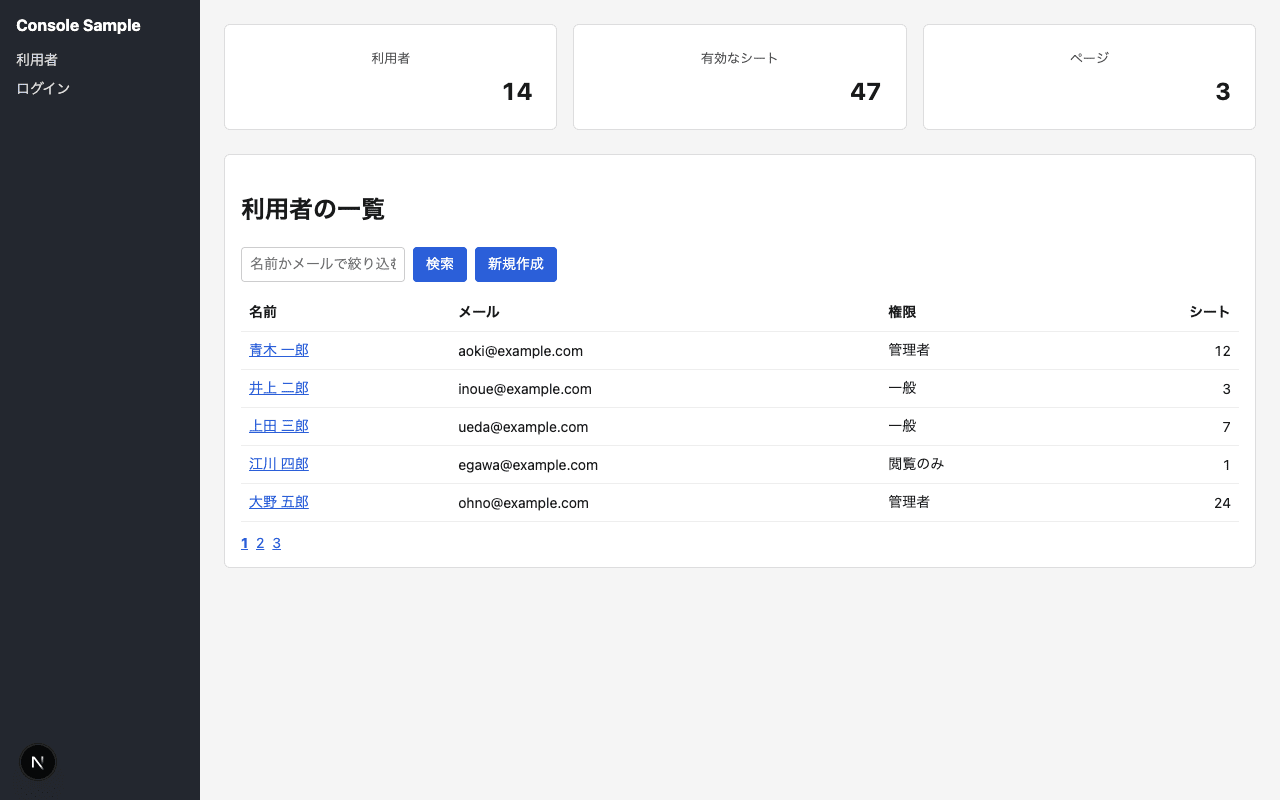Screen dimensions: 1280x800
Task: Click the 検索 button
Action: pyautogui.click(x=440, y=264)
